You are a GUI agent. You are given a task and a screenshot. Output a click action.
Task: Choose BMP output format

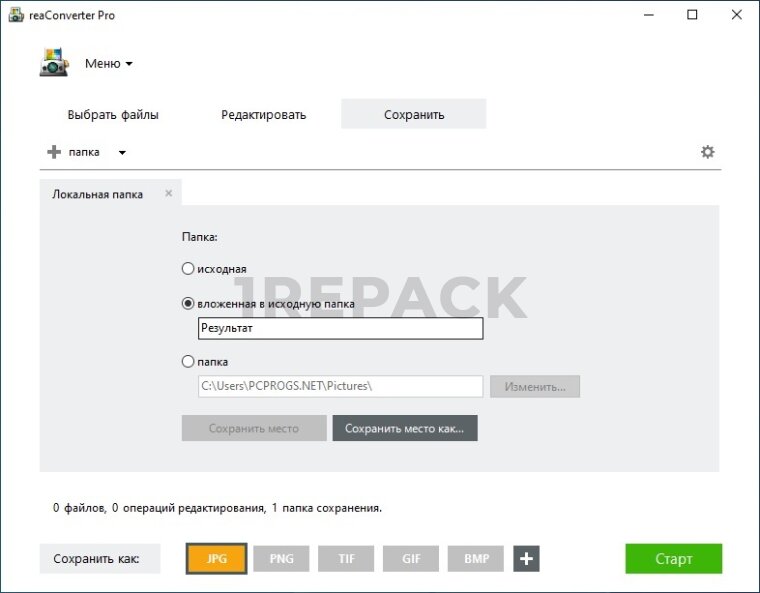coord(476,559)
